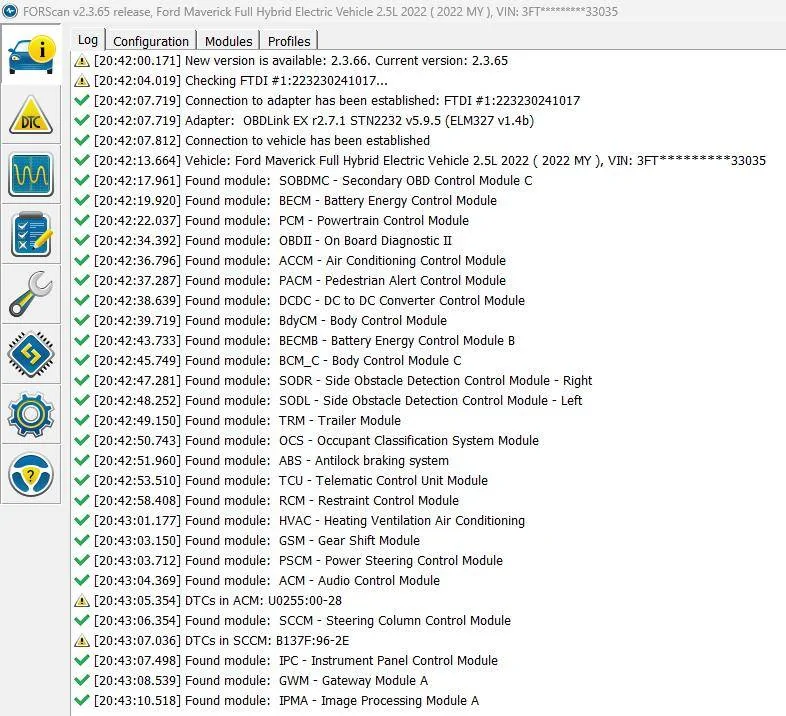Open the oscilloscope live data section
Image resolution: width=786 pixels, height=716 pixels.
pos(31,175)
